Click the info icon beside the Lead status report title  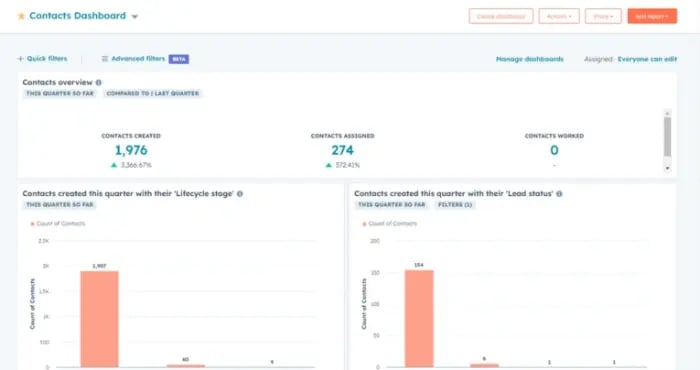559,194
